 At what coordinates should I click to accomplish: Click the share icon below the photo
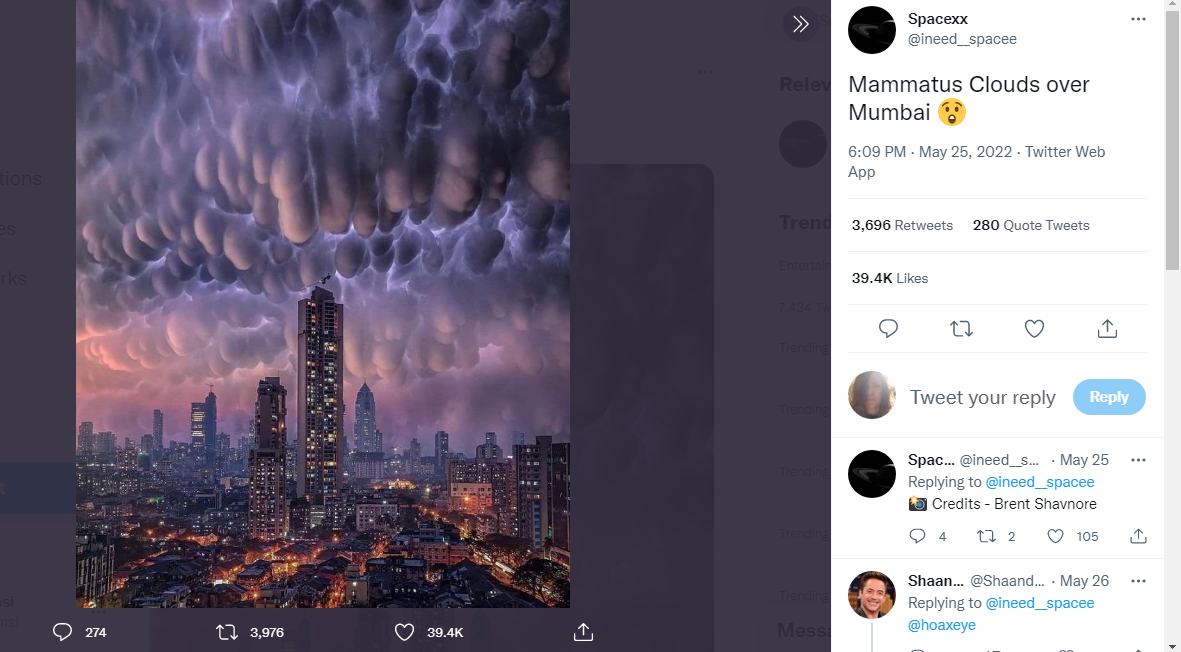pos(584,632)
